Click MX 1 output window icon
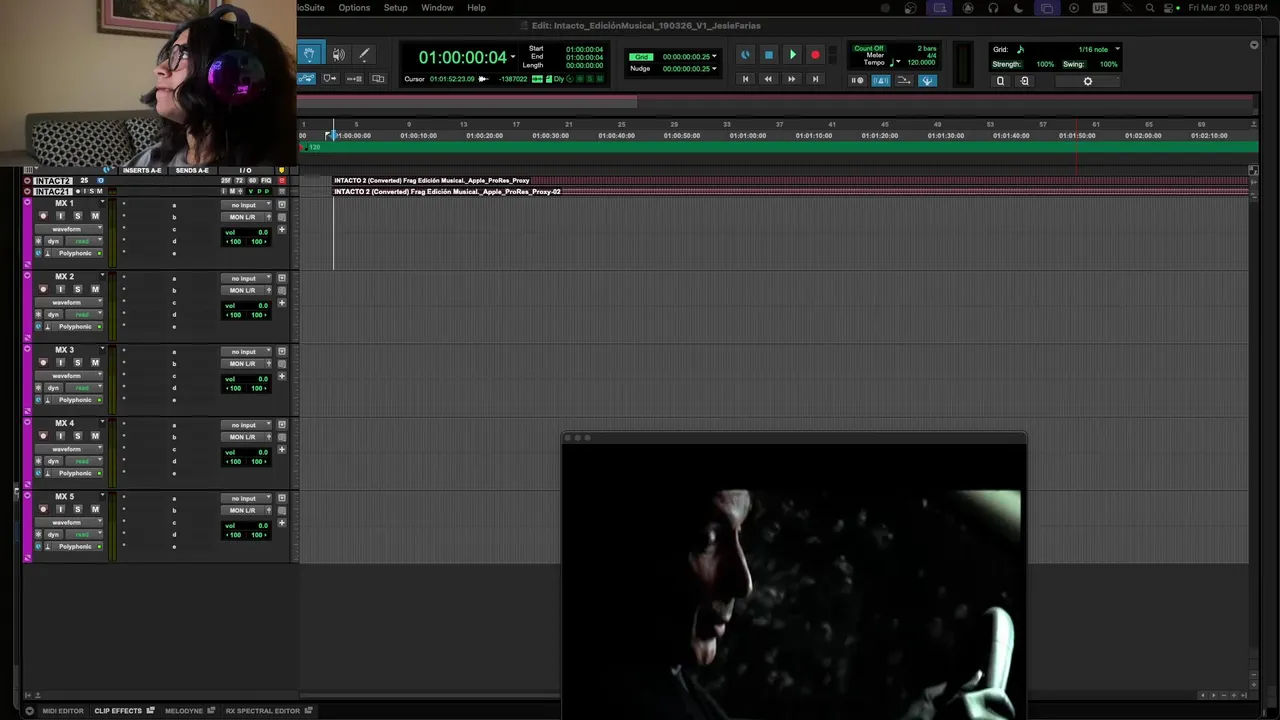The width and height of the screenshot is (1280, 720). coord(282,205)
